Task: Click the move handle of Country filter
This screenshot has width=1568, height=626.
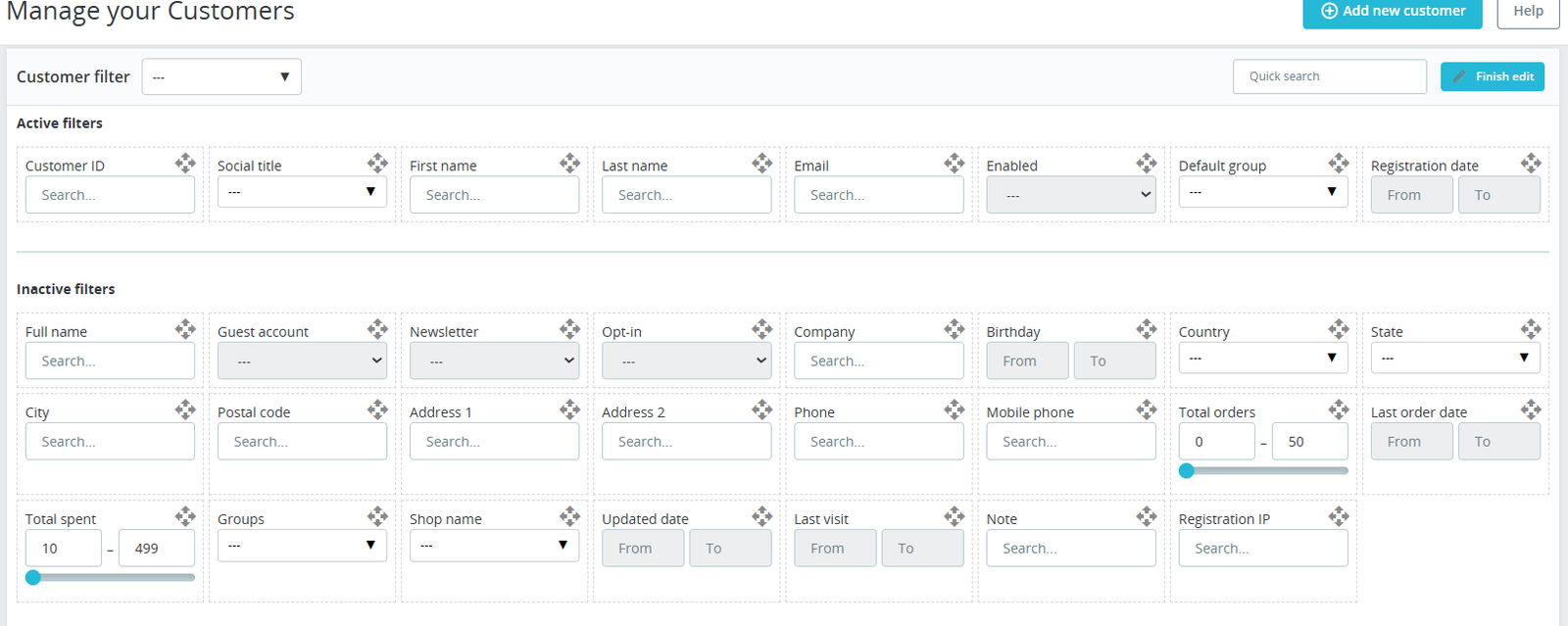Action: (x=1338, y=329)
